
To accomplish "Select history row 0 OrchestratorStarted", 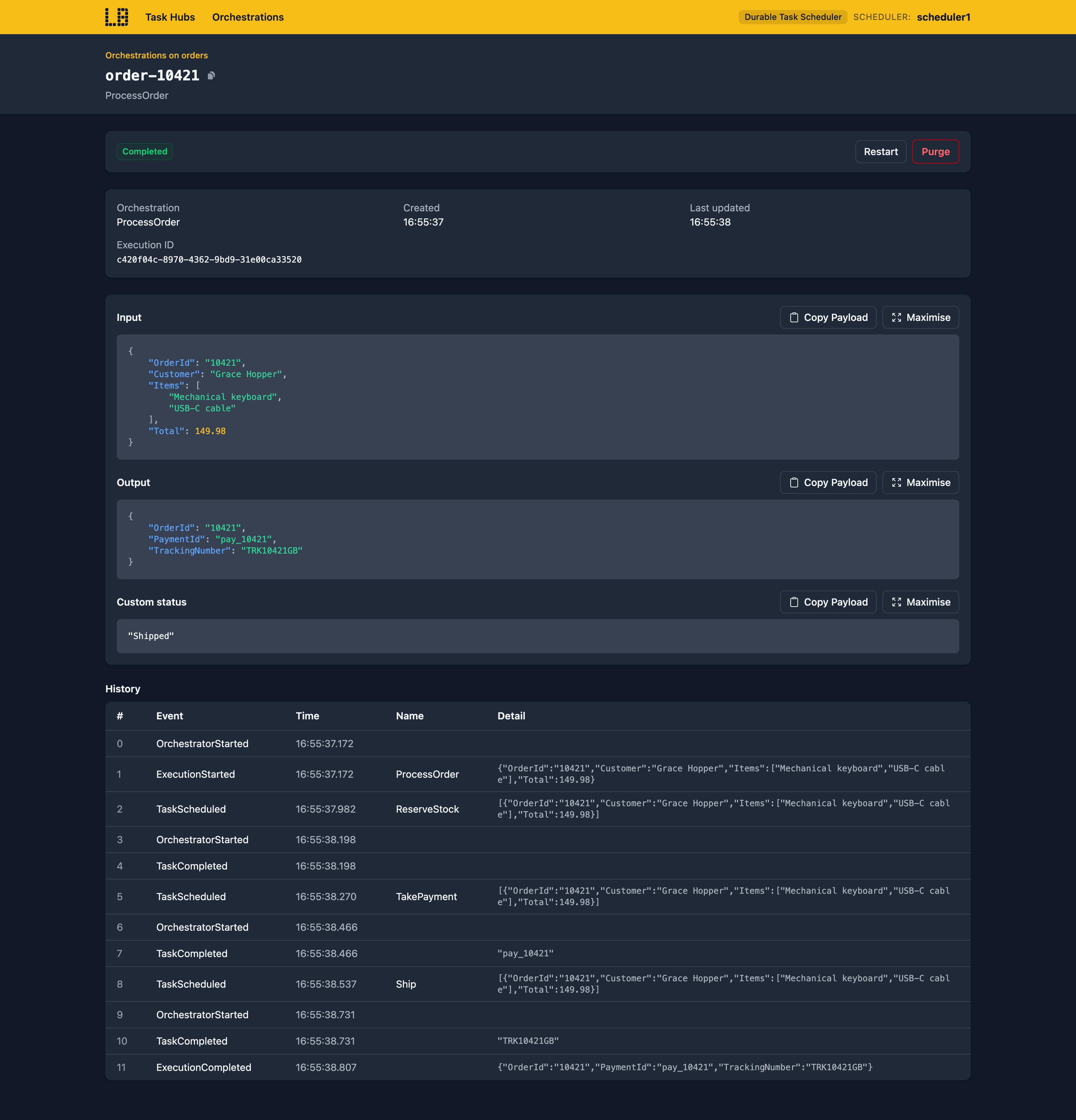I will click(538, 744).
